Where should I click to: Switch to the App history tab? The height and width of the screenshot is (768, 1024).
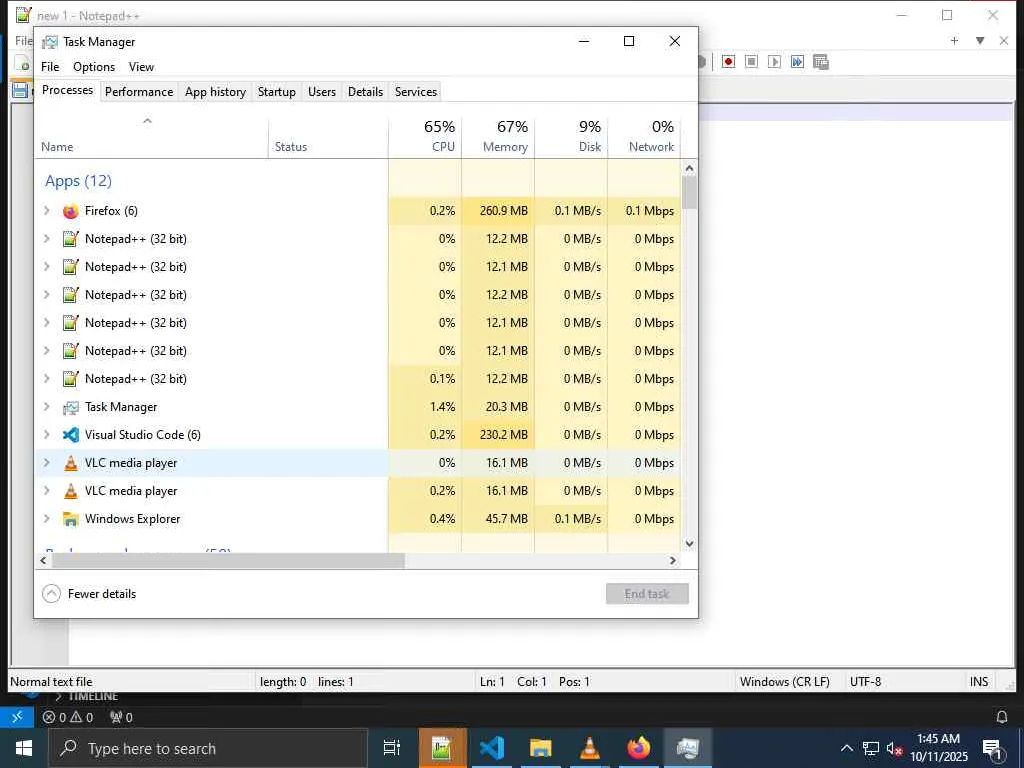pyautogui.click(x=216, y=91)
